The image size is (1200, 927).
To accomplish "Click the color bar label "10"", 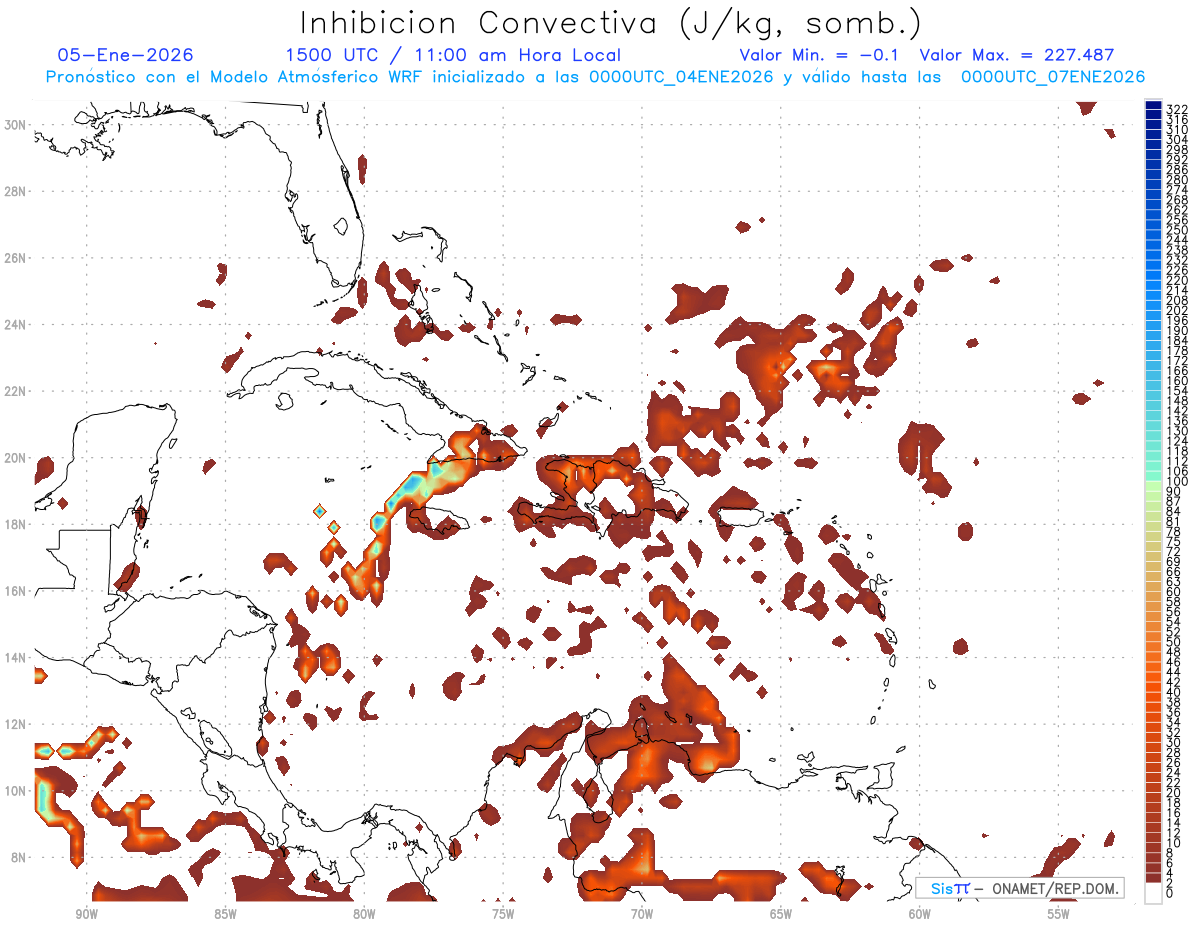I will [1174, 843].
